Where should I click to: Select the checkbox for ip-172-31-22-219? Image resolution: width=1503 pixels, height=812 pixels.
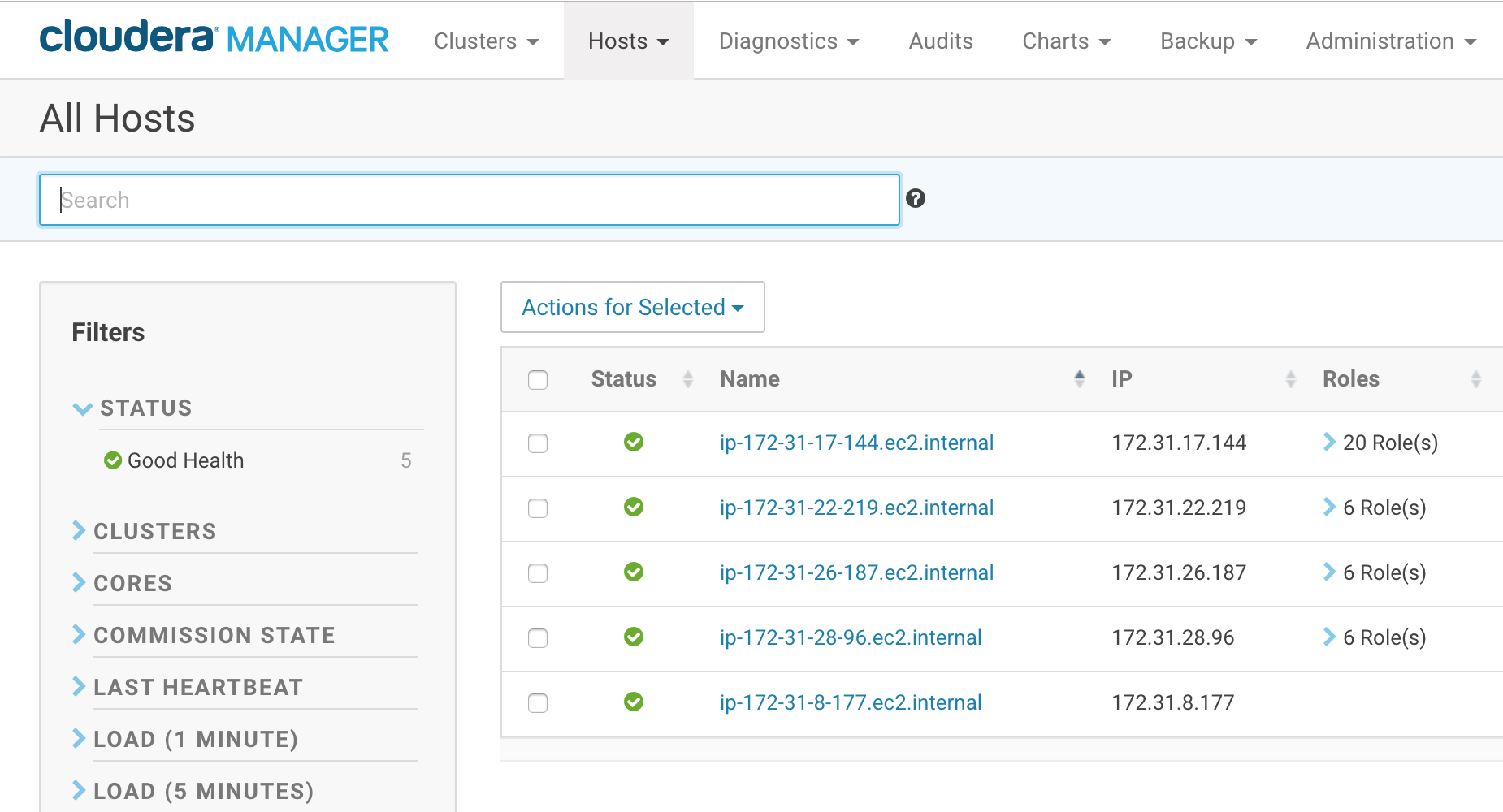click(538, 508)
